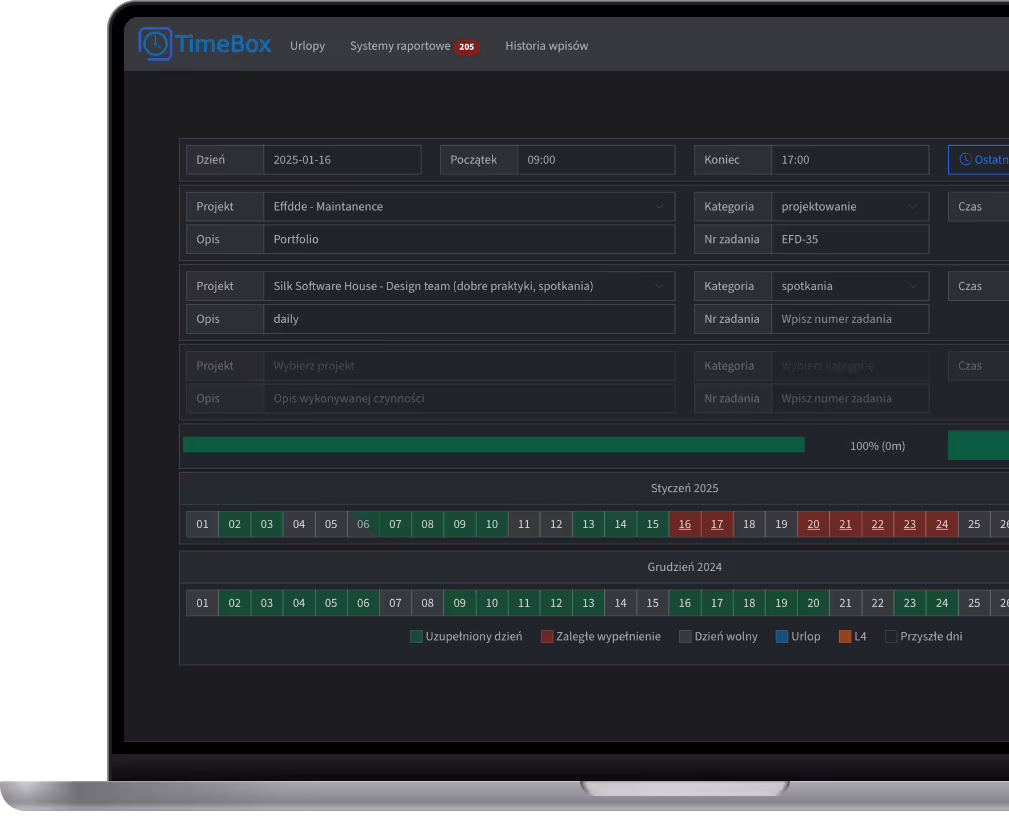Click Dzień wolny legend swatch
This screenshot has width=1009, height=835.
click(685, 637)
